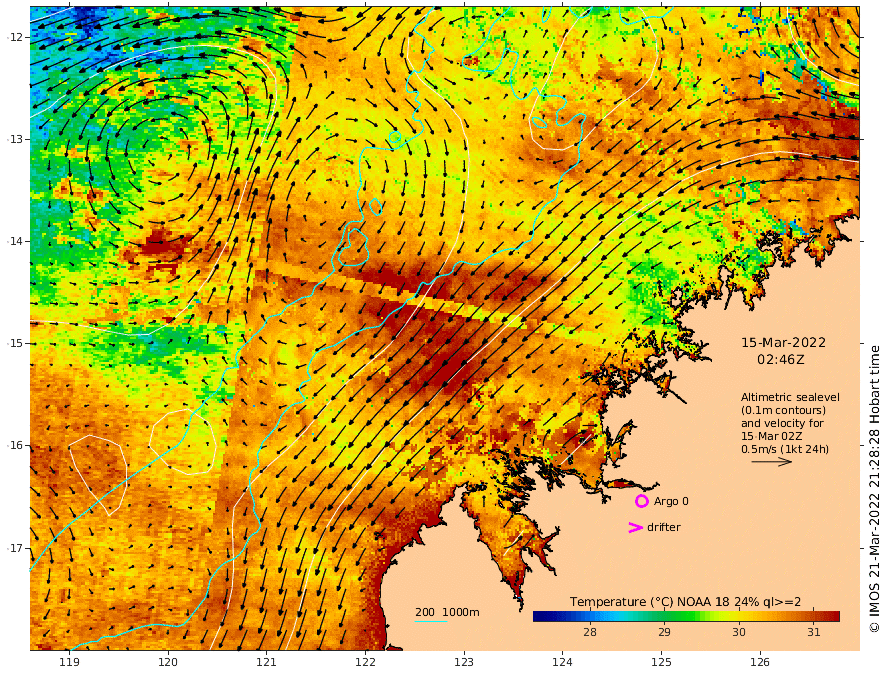Click the temperature color bar
880x680 pixels.
click(686, 616)
